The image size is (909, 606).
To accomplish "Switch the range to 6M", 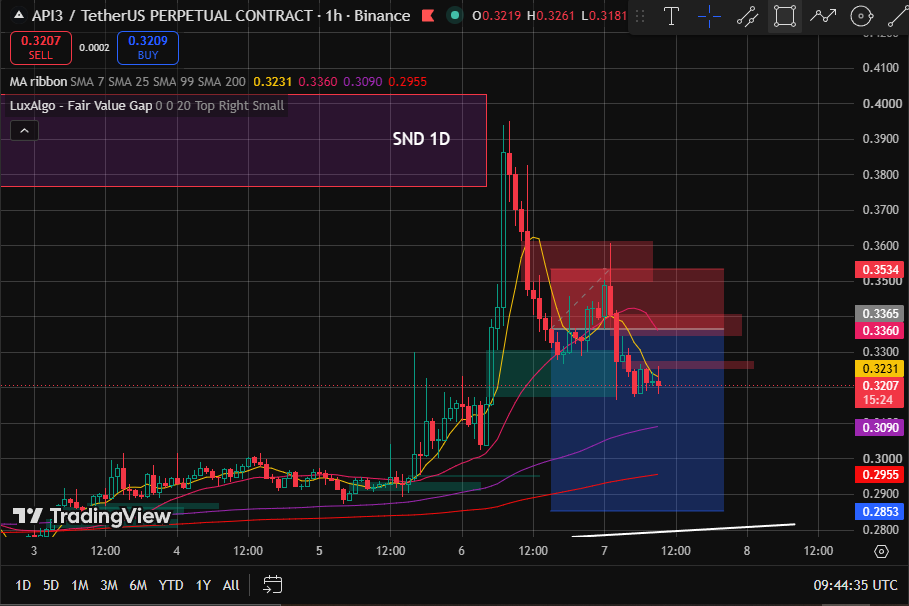I will coord(138,585).
